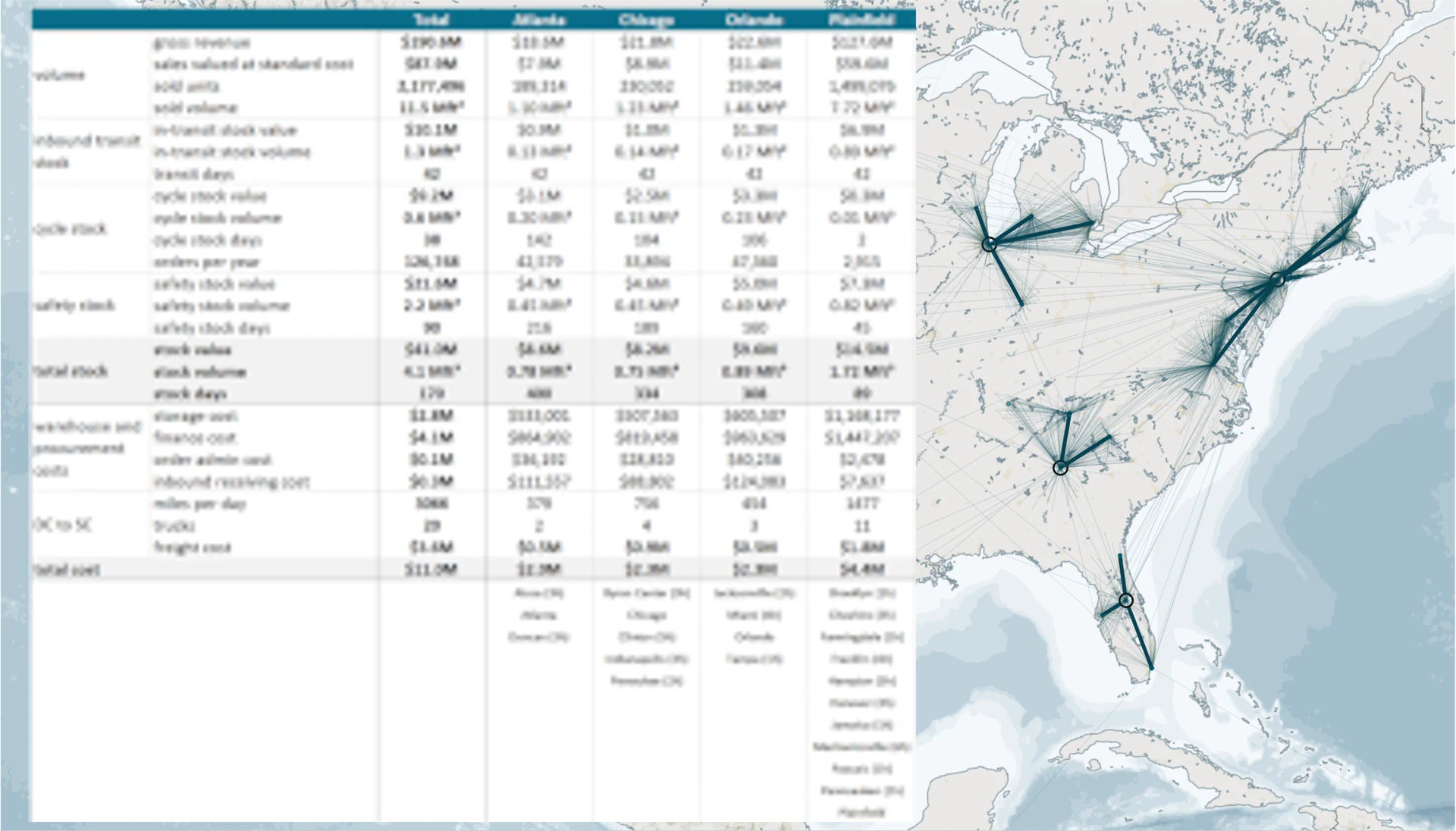
Task: Click the Atlanta hub circle on map
Action: pyautogui.click(x=1061, y=468)
